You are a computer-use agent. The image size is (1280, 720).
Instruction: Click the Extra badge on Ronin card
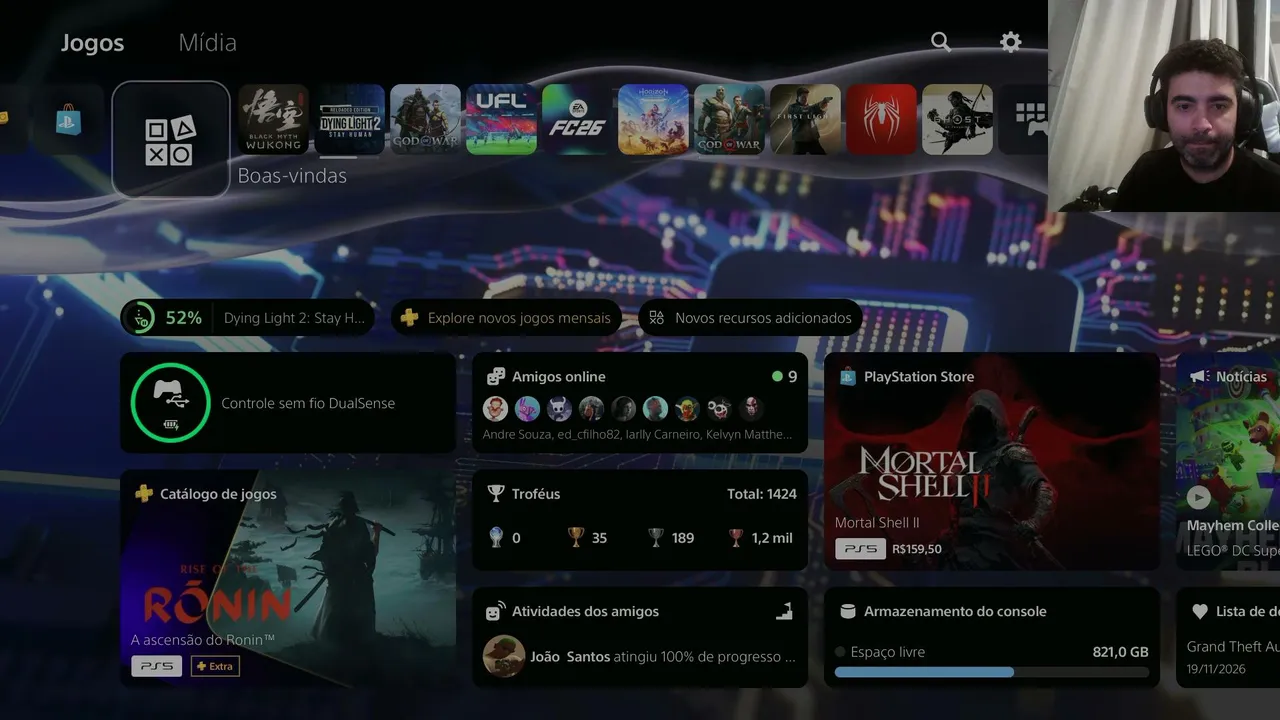[x=215, y=666]
